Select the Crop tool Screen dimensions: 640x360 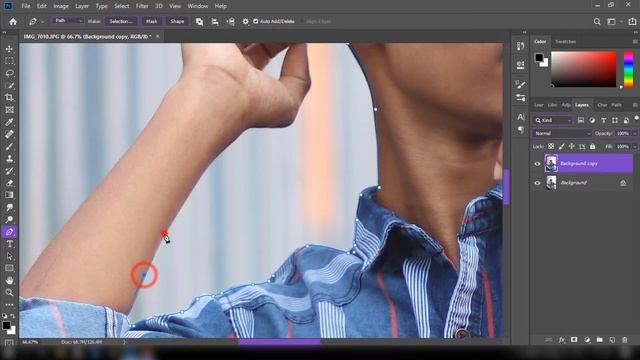[x=9, y=98]
